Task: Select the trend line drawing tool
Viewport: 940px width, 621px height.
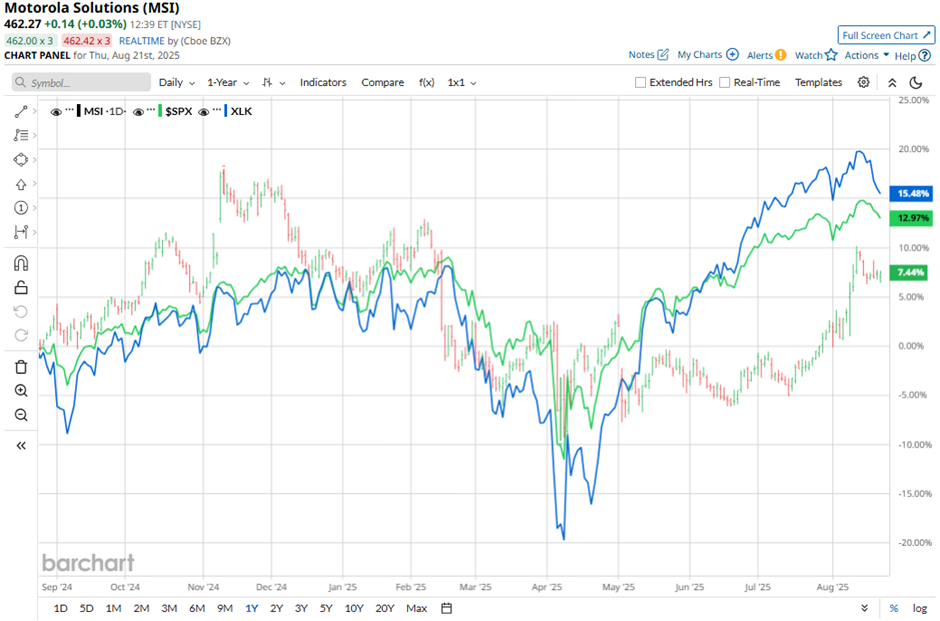Action: pyautogui.click(x=20, y=111)
